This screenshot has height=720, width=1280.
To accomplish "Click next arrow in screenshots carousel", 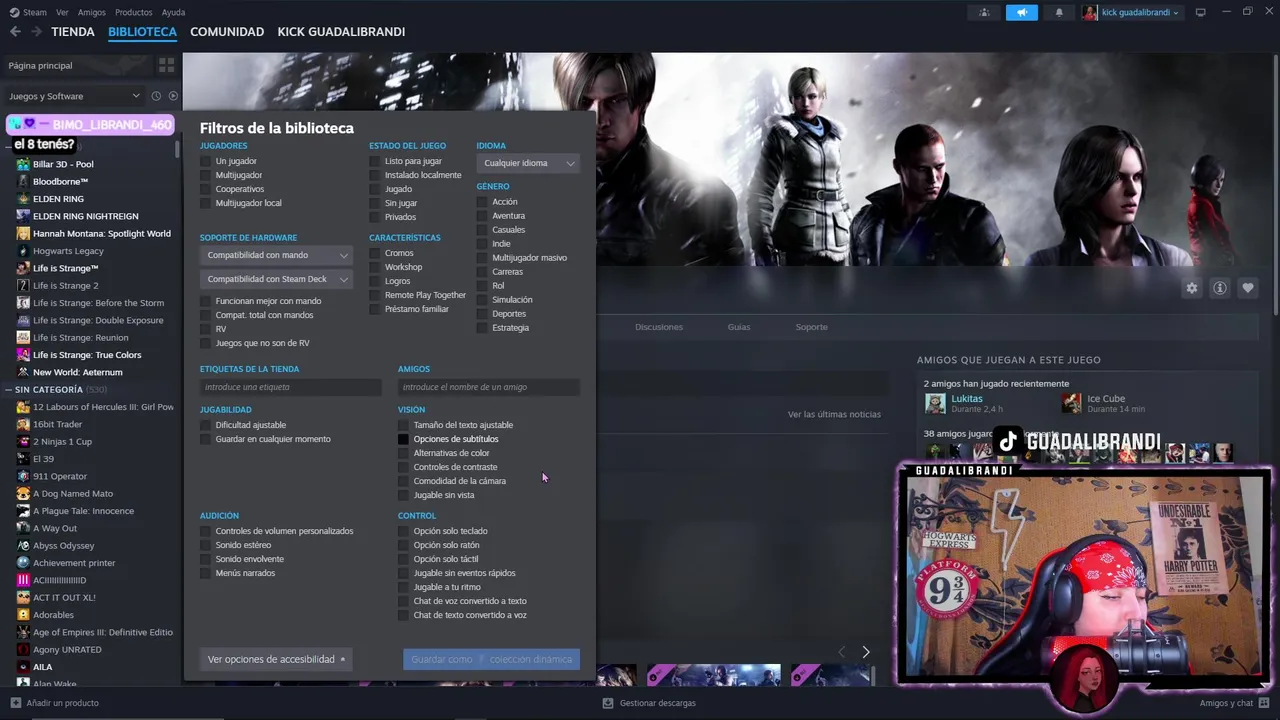I will (x=866, y=652).
